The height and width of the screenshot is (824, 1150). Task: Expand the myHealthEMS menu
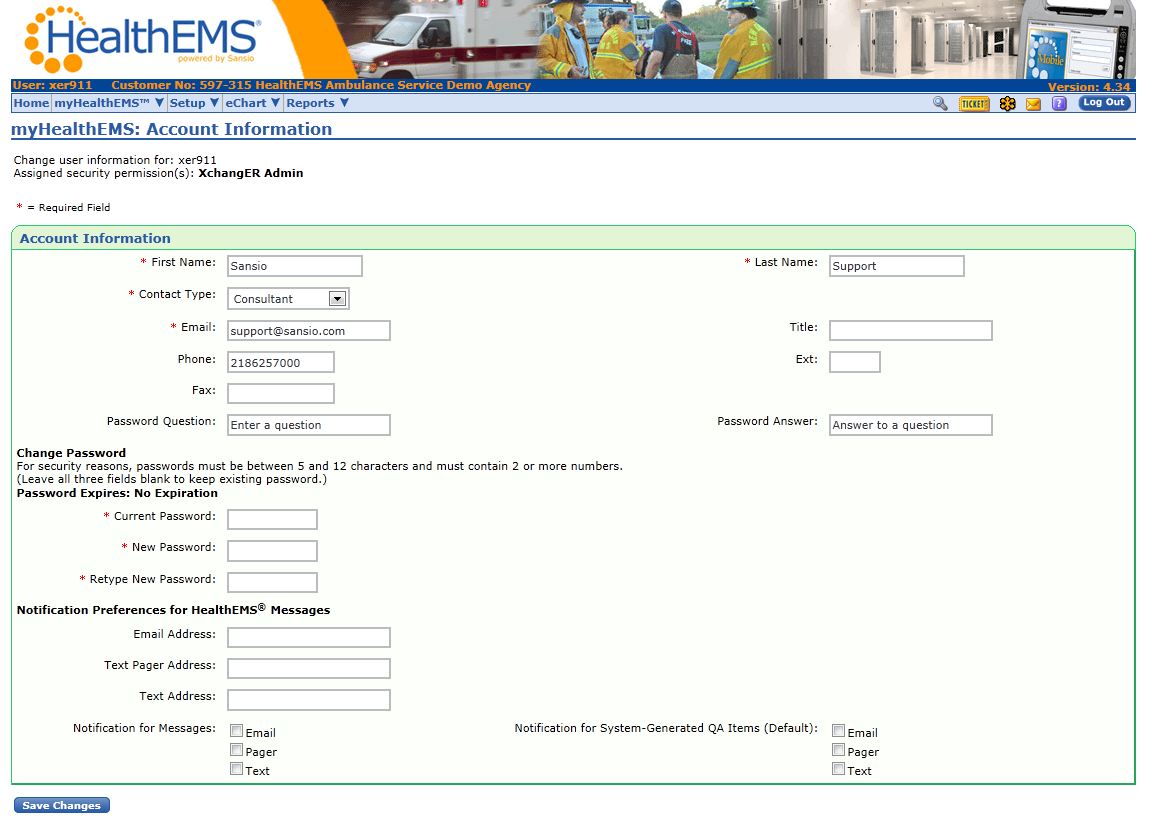(109, 103)
